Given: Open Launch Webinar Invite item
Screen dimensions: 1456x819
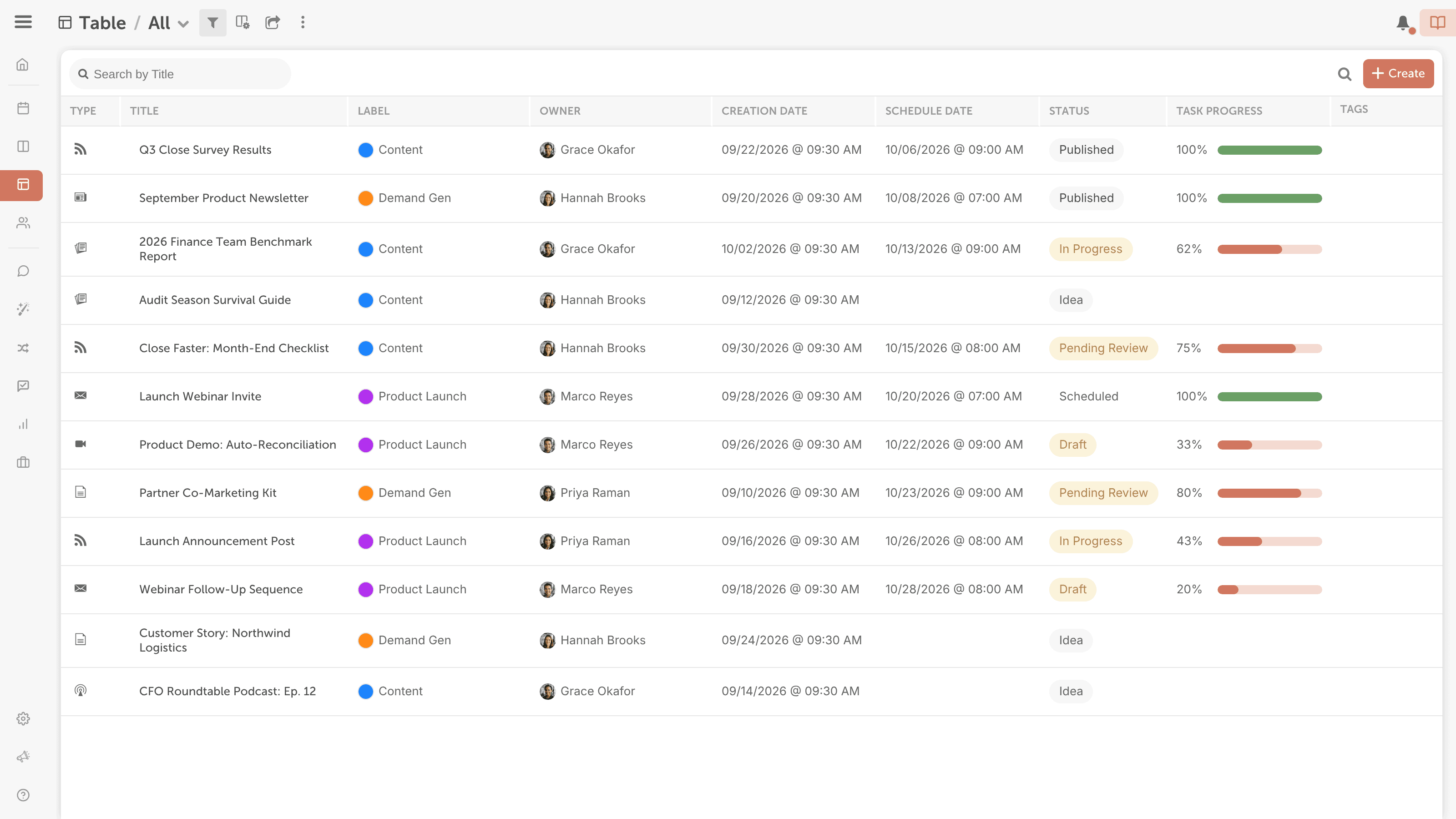Looking at the screenshot, I should point(200,396).
